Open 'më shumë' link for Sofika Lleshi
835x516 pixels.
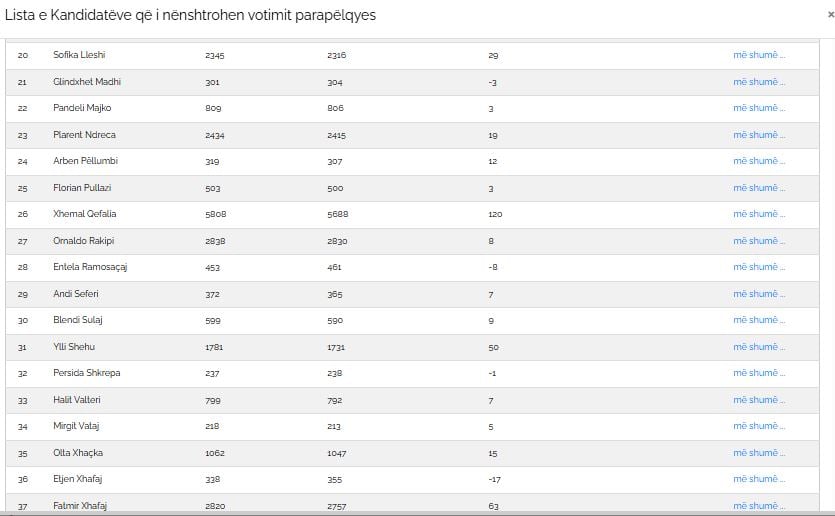click(759, 55)
